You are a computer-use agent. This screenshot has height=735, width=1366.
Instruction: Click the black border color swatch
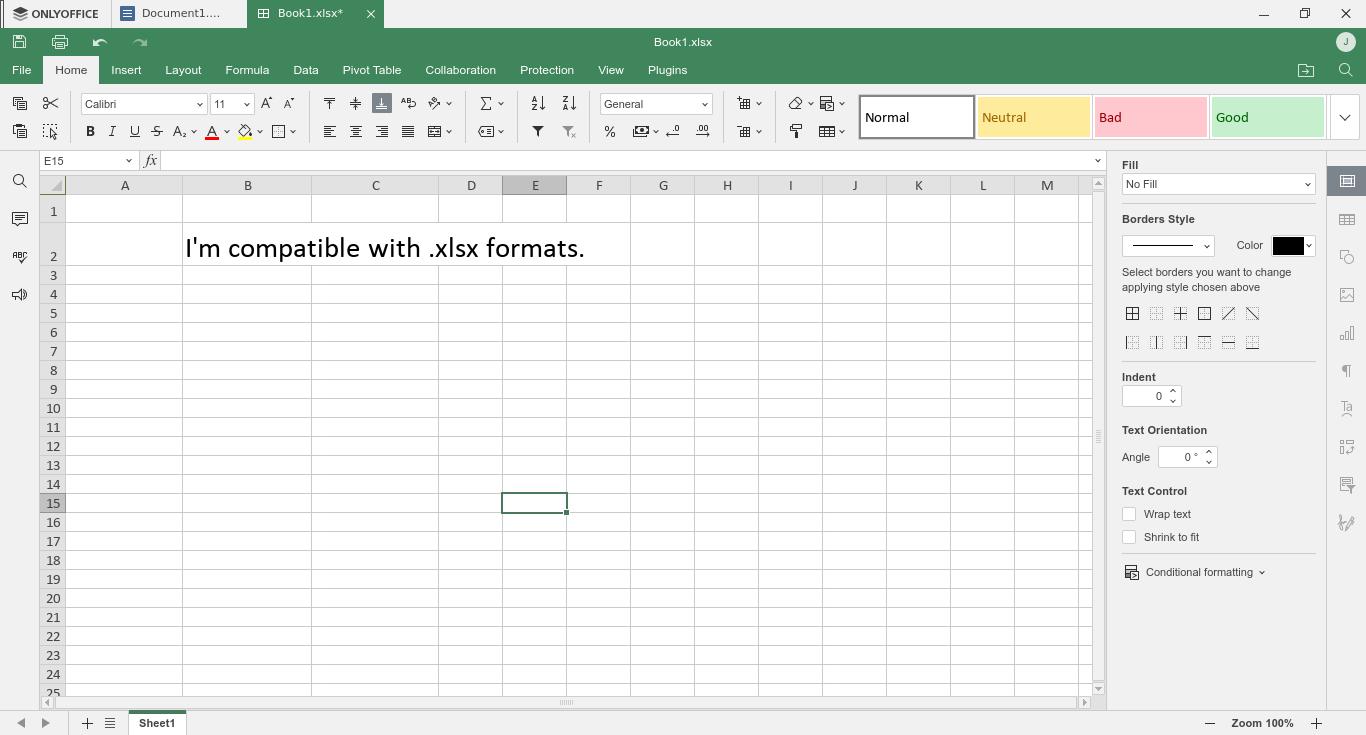(1287, 246)
